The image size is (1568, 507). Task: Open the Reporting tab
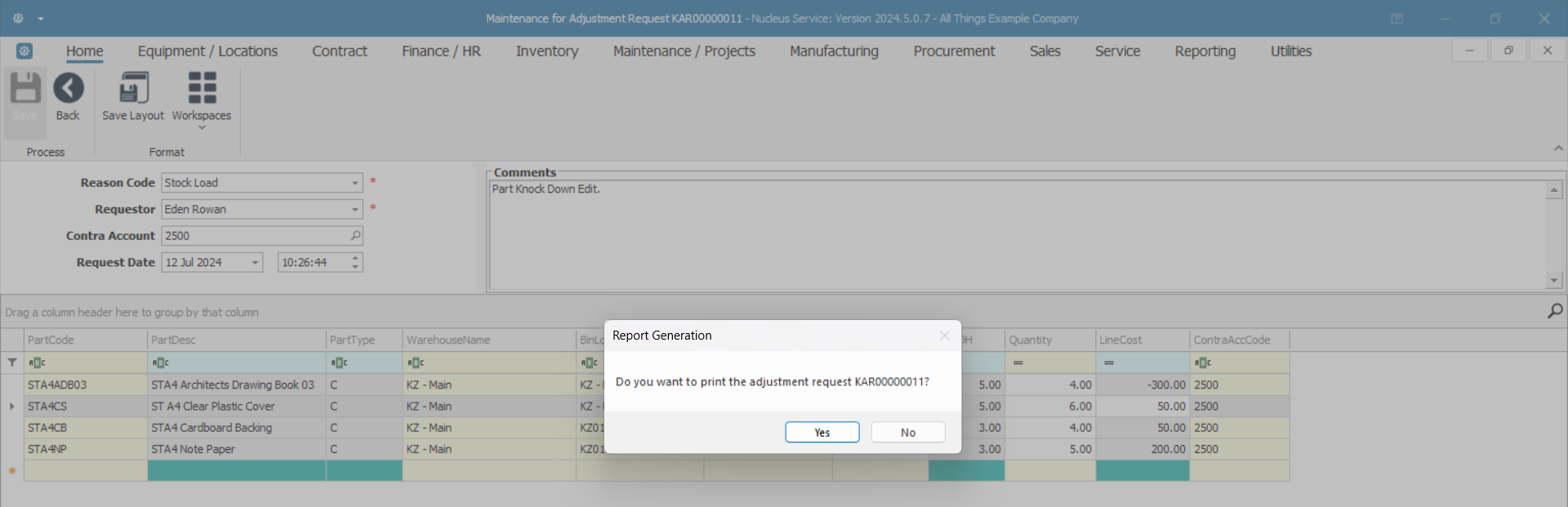1205,51
